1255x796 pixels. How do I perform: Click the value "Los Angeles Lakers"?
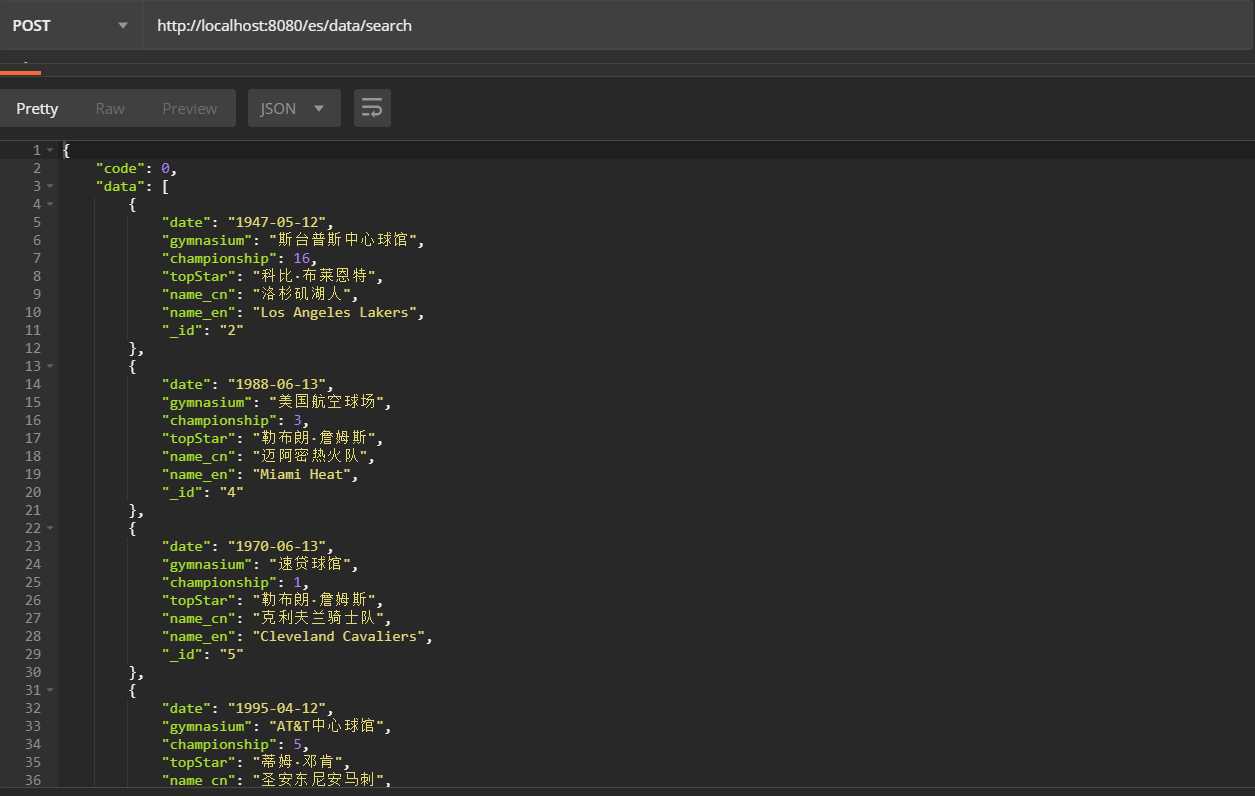pyautogui.click(x=338, y=312)
